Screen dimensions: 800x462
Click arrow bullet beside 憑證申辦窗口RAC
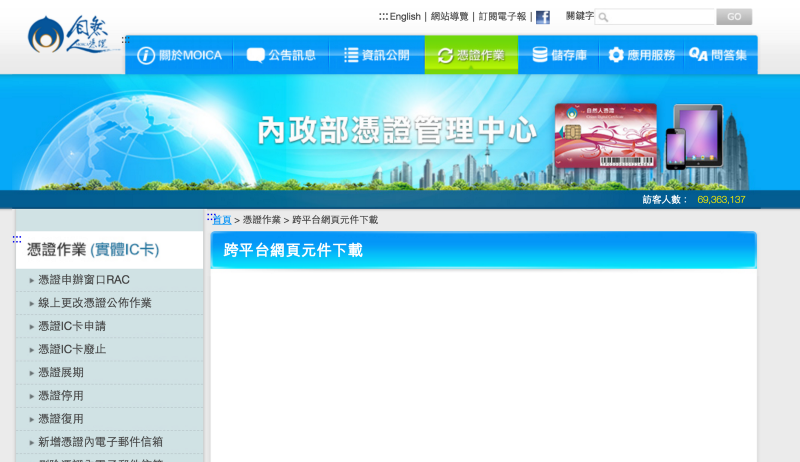[x=32, y=280]
